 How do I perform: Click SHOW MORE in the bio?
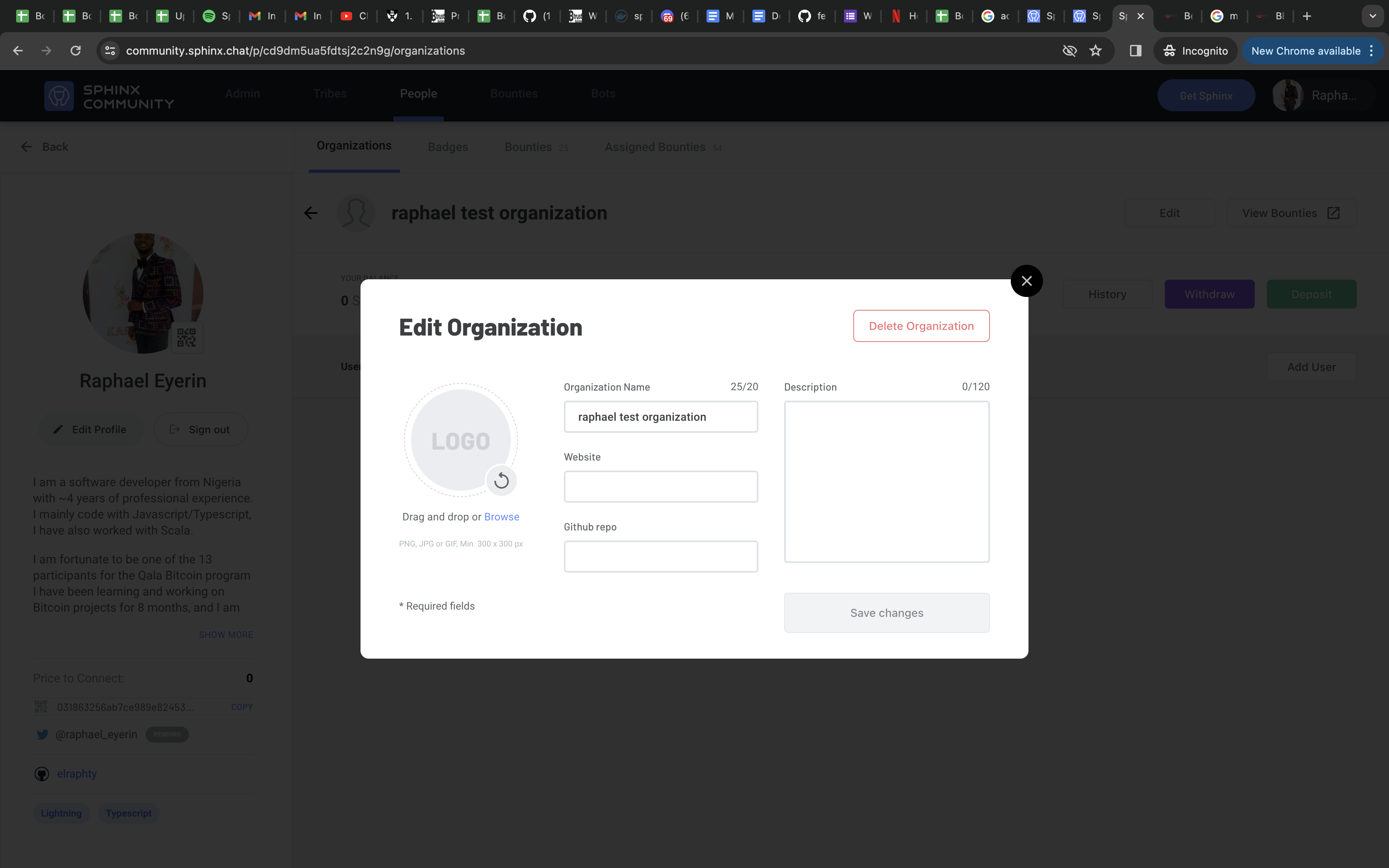[x=225, y=635]
